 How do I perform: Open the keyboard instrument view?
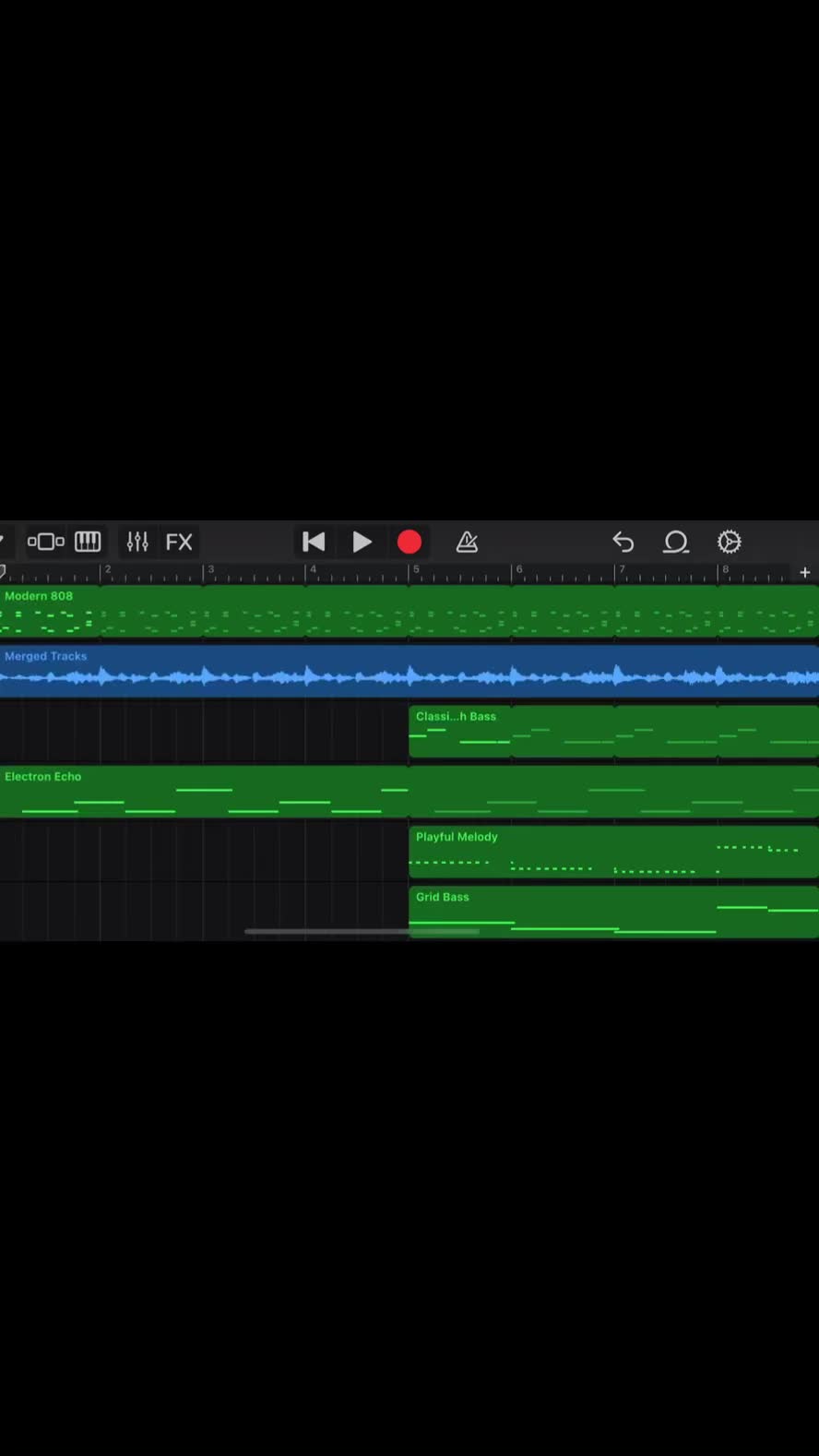88,542
